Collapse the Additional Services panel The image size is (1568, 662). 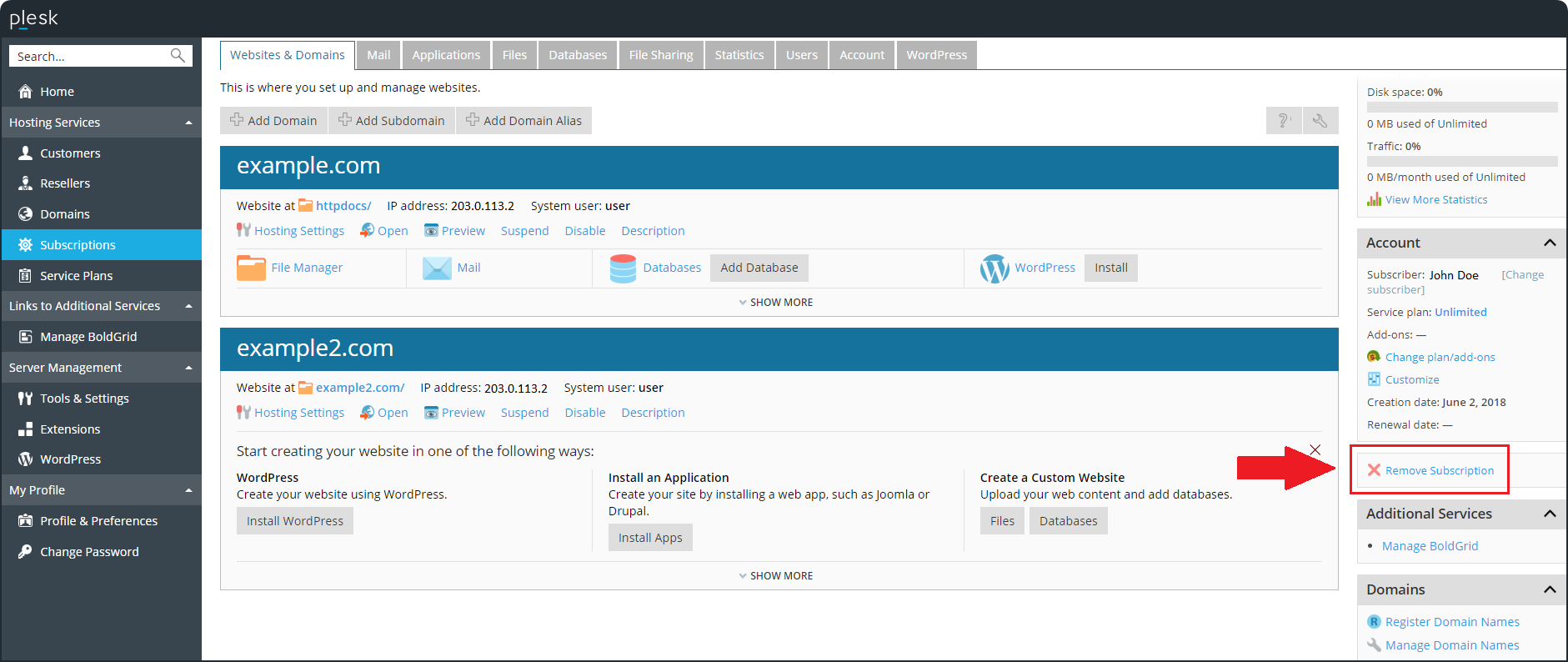pos(1549,514)
